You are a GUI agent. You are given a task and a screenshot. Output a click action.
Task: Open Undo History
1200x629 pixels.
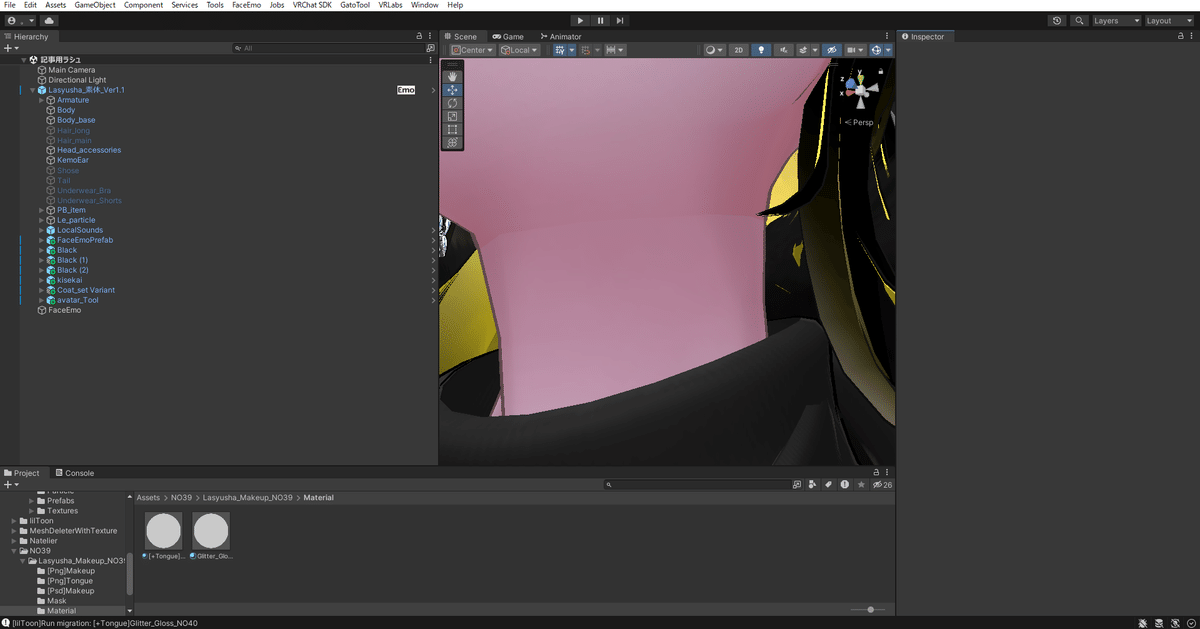tap(1058, 20)
